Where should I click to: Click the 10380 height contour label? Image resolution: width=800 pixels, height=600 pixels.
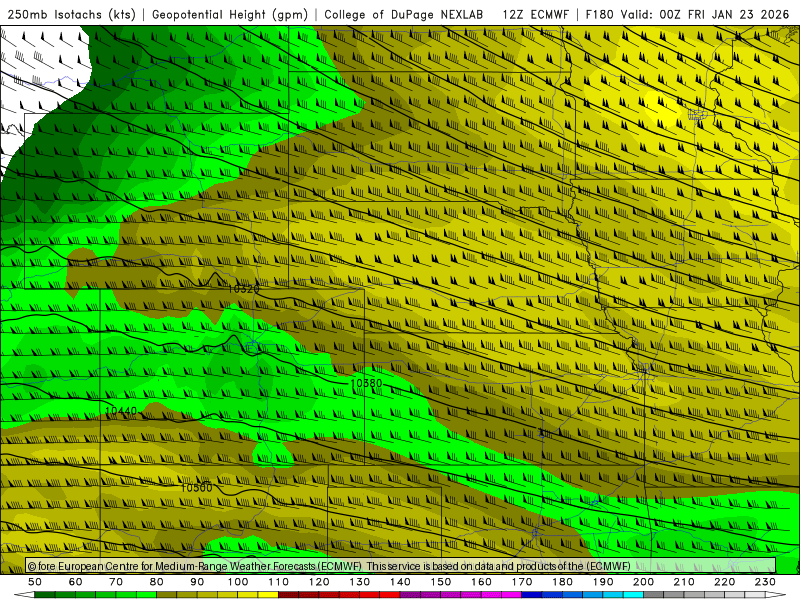(366, 383)
